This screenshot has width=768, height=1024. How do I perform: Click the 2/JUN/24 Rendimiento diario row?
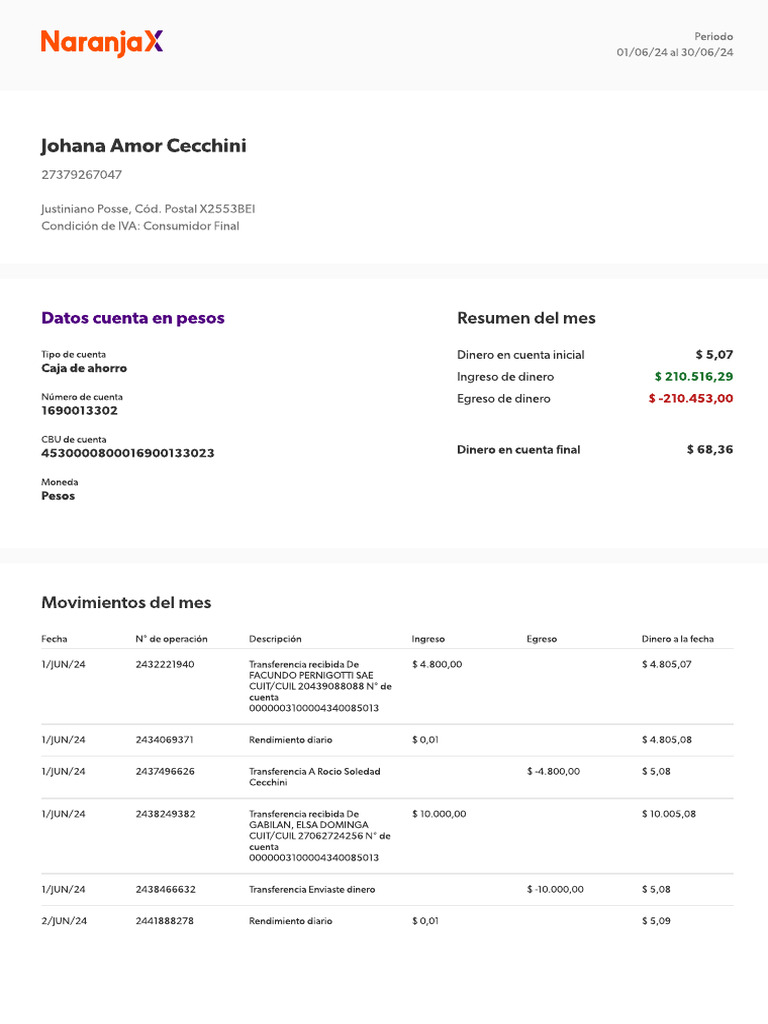[x=387, y=921]
